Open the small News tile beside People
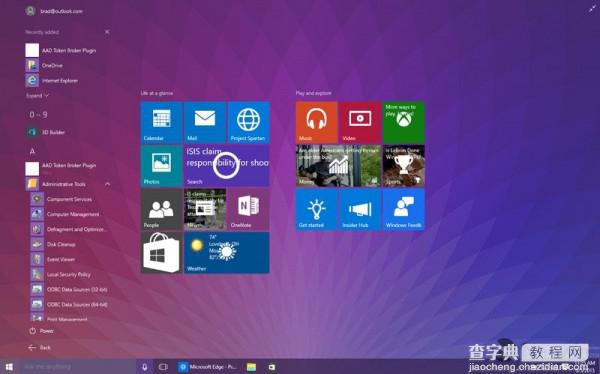This screenshot has width=600, height=374. click(205, 209)
